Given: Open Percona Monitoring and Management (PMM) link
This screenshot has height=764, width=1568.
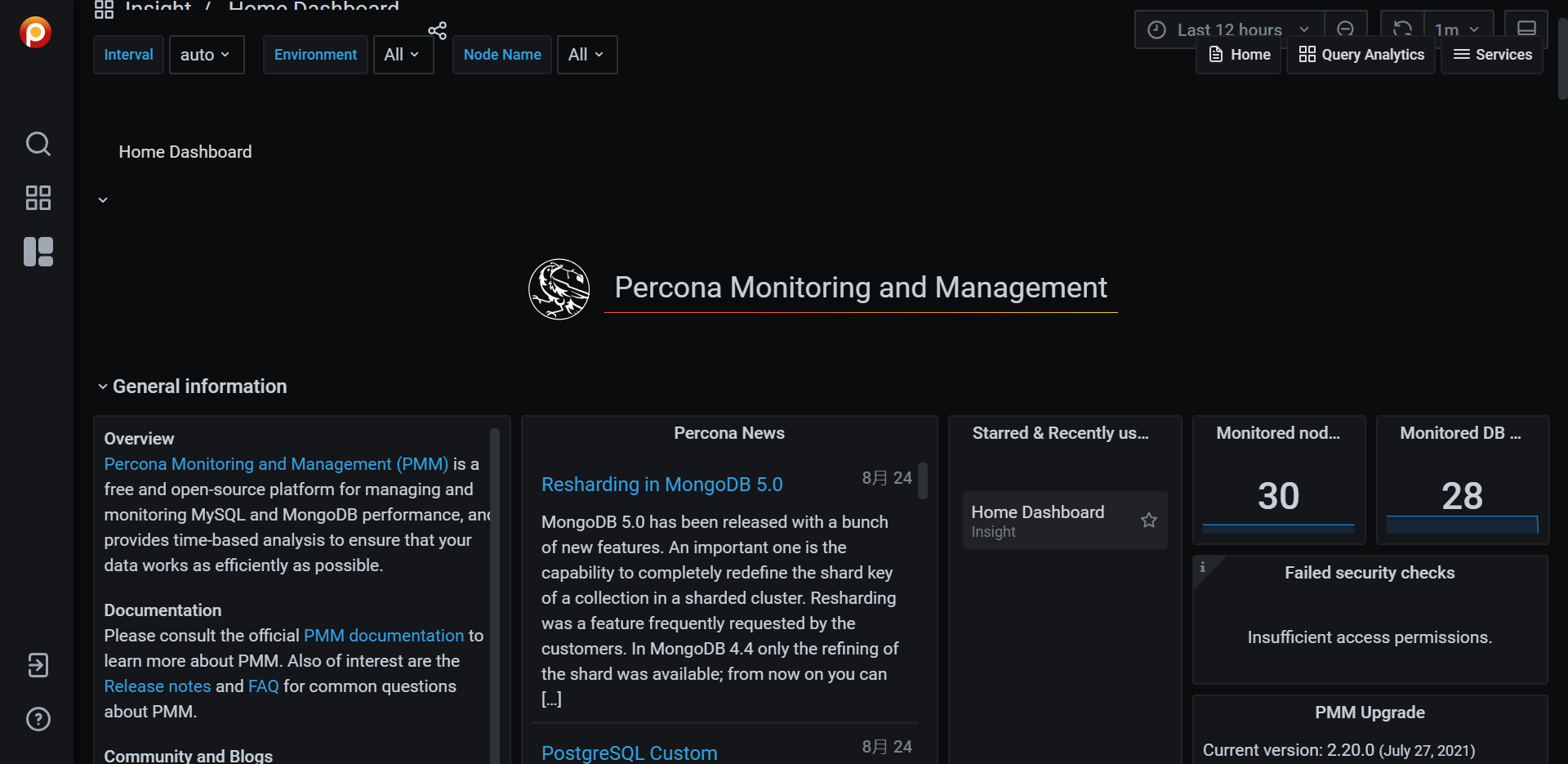Looking at the screenshot, I should 276,464.
